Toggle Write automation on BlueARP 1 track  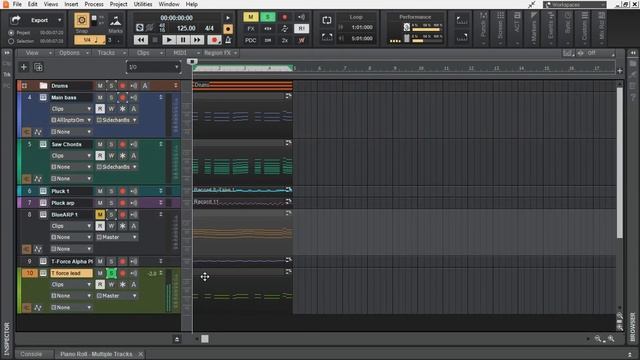(111, 226)
